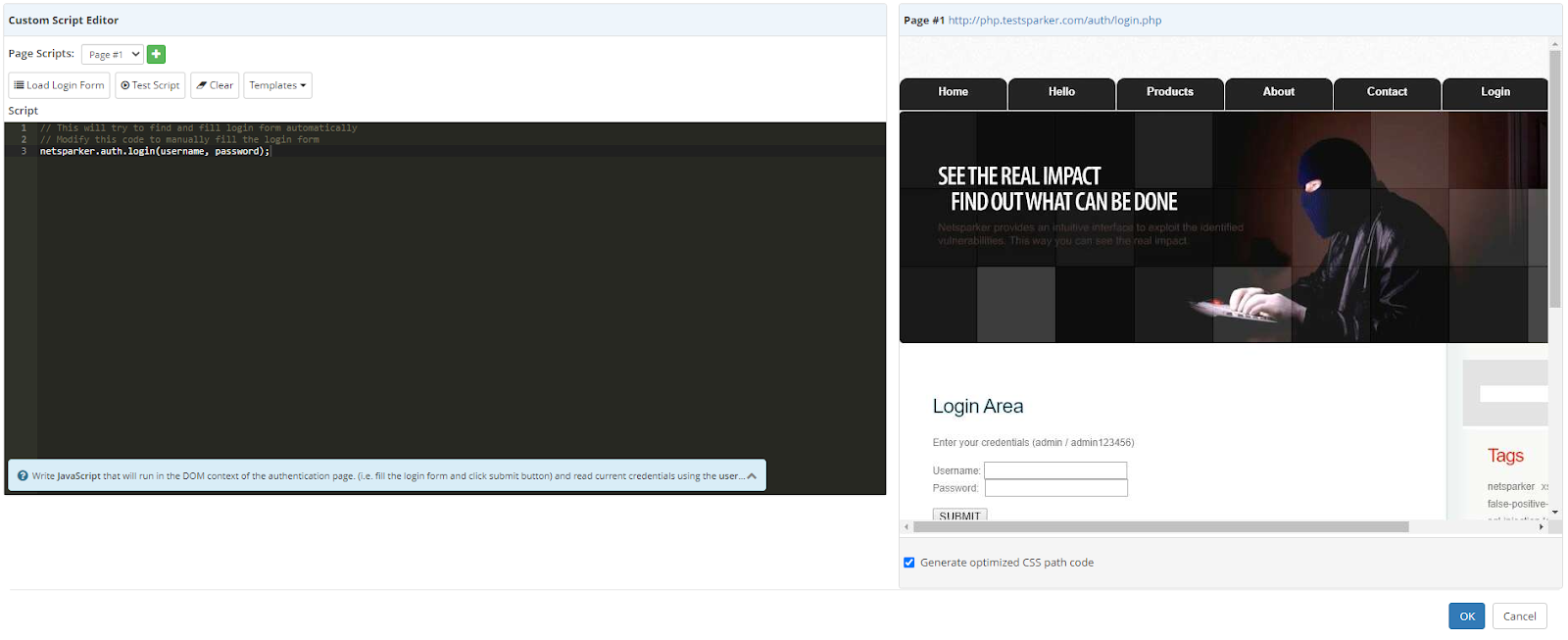Open the Page #1 scripts dropdown

click(x=113, y=54)
